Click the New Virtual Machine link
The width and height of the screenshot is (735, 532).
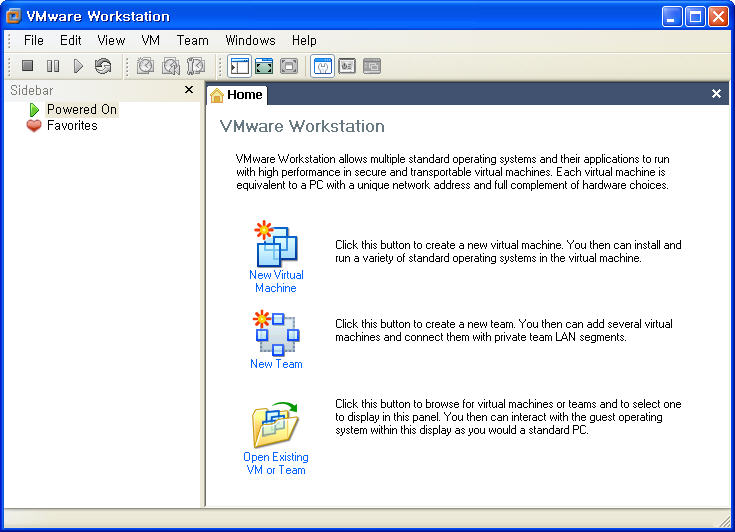[276, 281]
